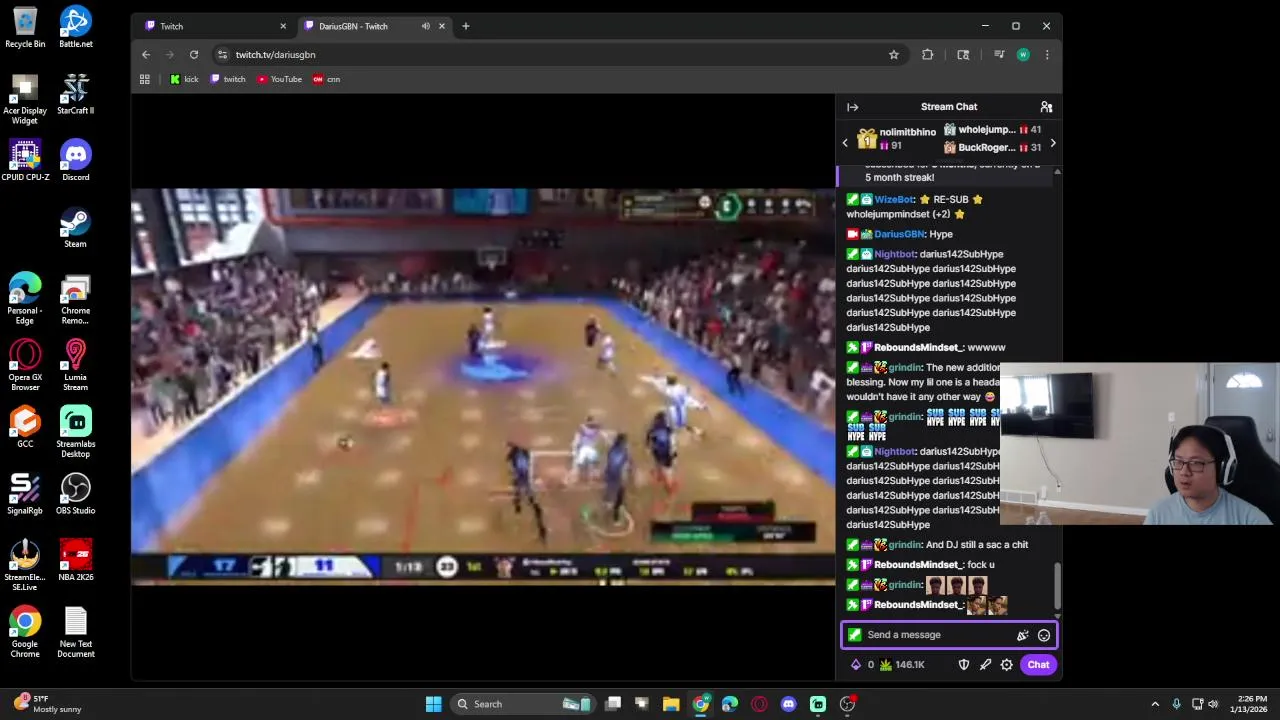Switch to the first Twitch tab

pyautogui.click(x=213, y=26)
